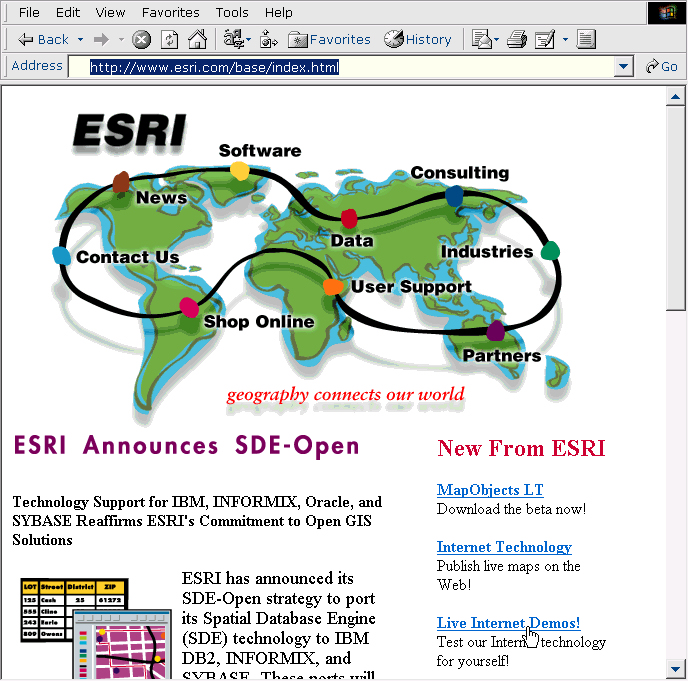Click the Back arrow button
The image size is (688, 681).
[x=43, y=39]
